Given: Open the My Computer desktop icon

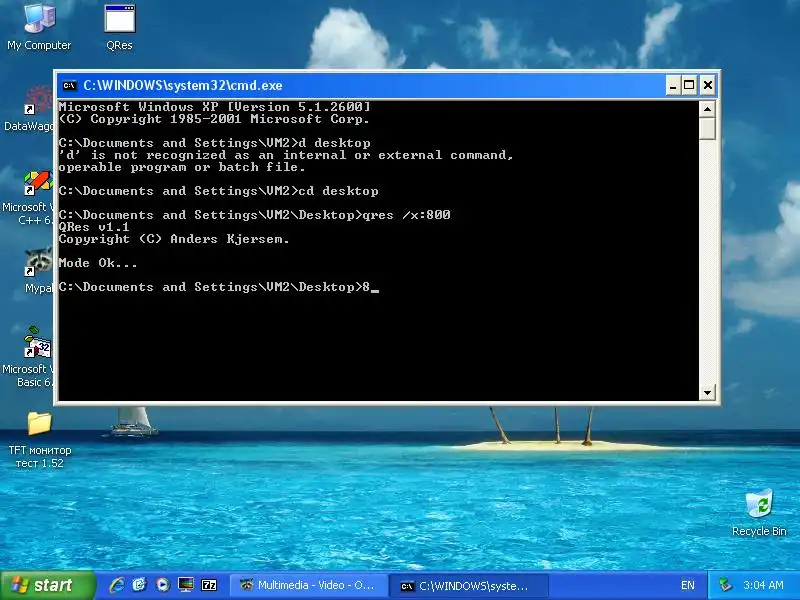Looking at the screenshot, I should (x=39, y=27).
